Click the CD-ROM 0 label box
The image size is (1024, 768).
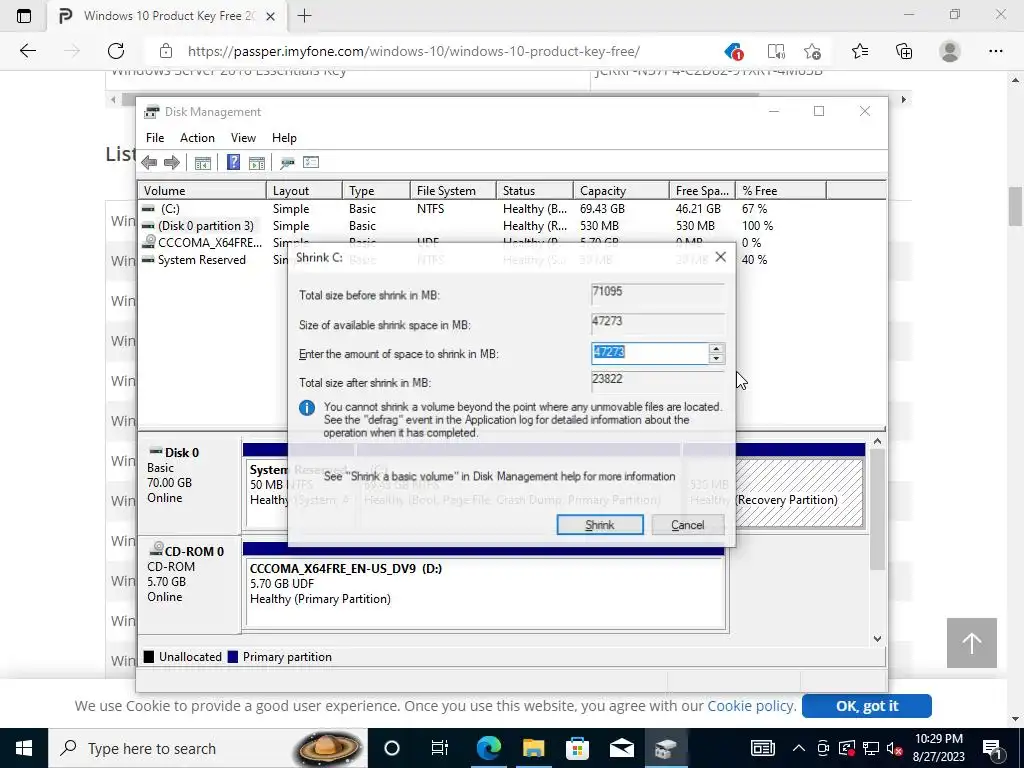[x=189, y=585]
